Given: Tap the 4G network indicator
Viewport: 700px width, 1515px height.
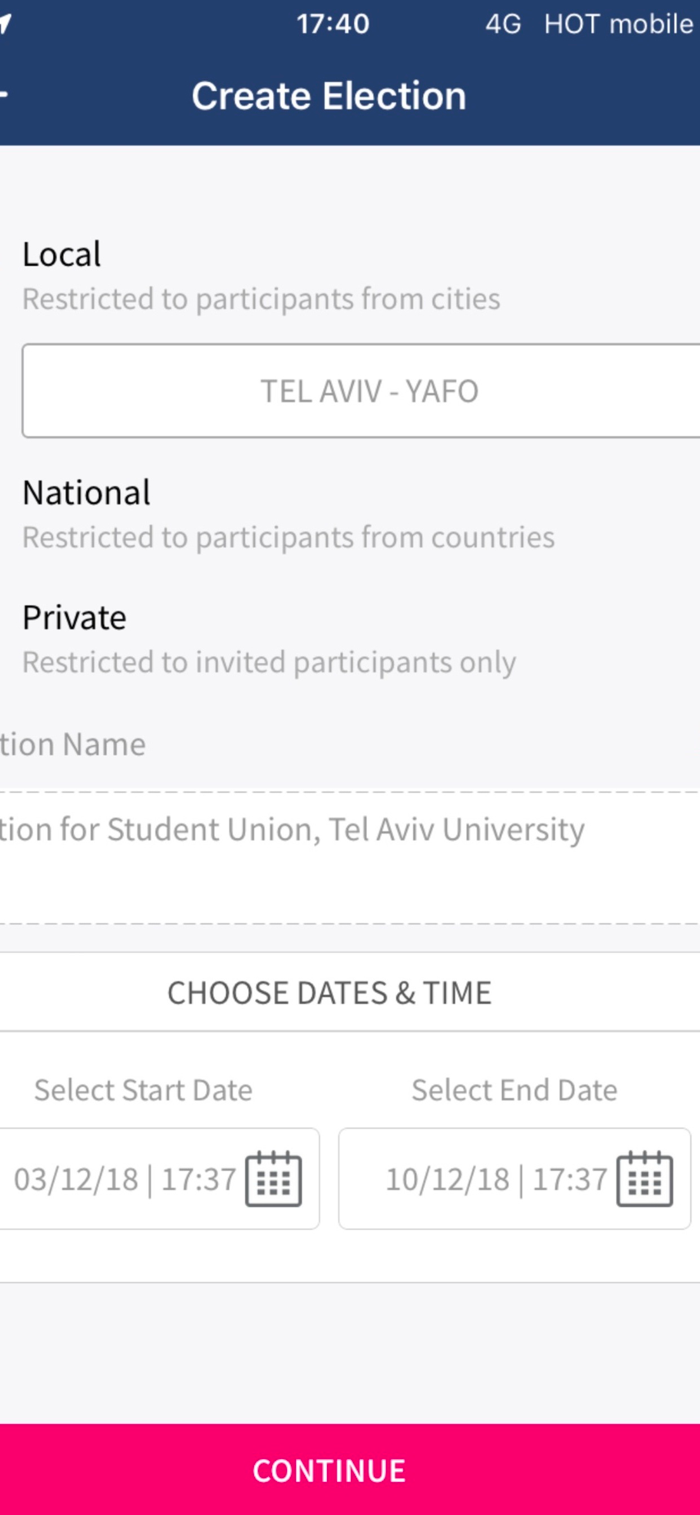Looking at the screenshot, I should tap(503, 25).
